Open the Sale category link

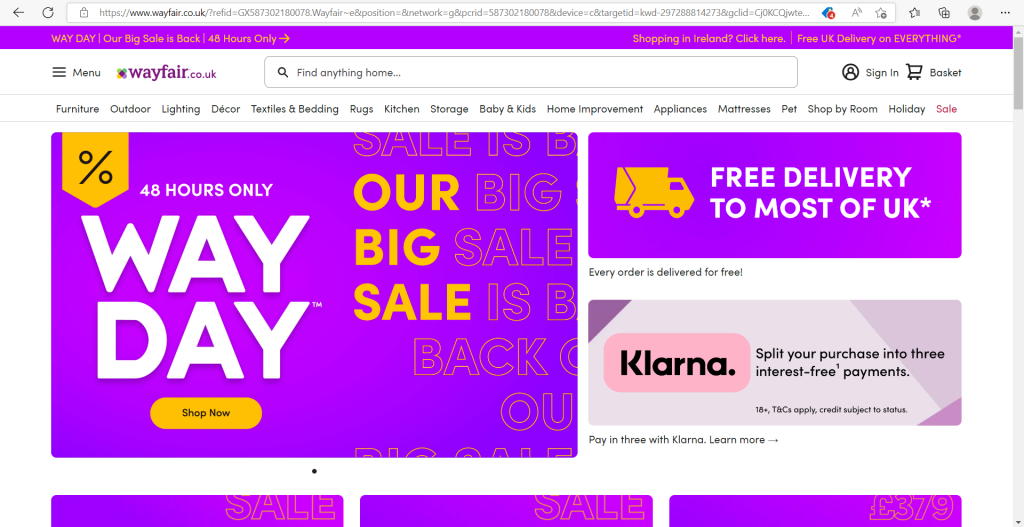[946, 109]
